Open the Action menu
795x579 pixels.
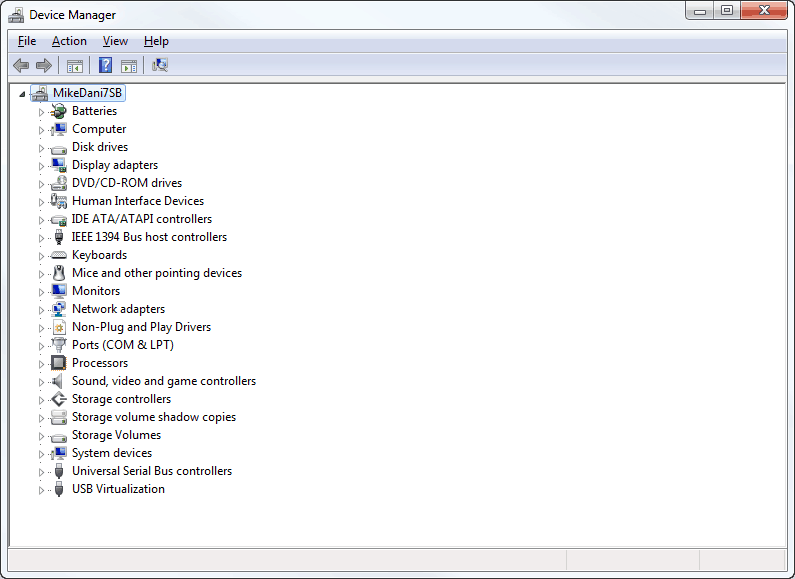(x=69, y=41)
